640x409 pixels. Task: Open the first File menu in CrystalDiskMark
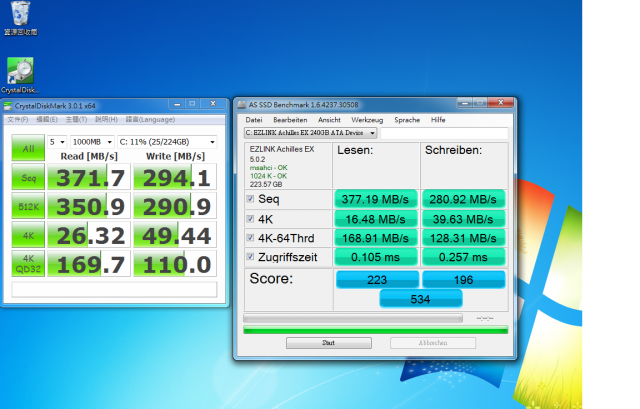coord(18,120)
